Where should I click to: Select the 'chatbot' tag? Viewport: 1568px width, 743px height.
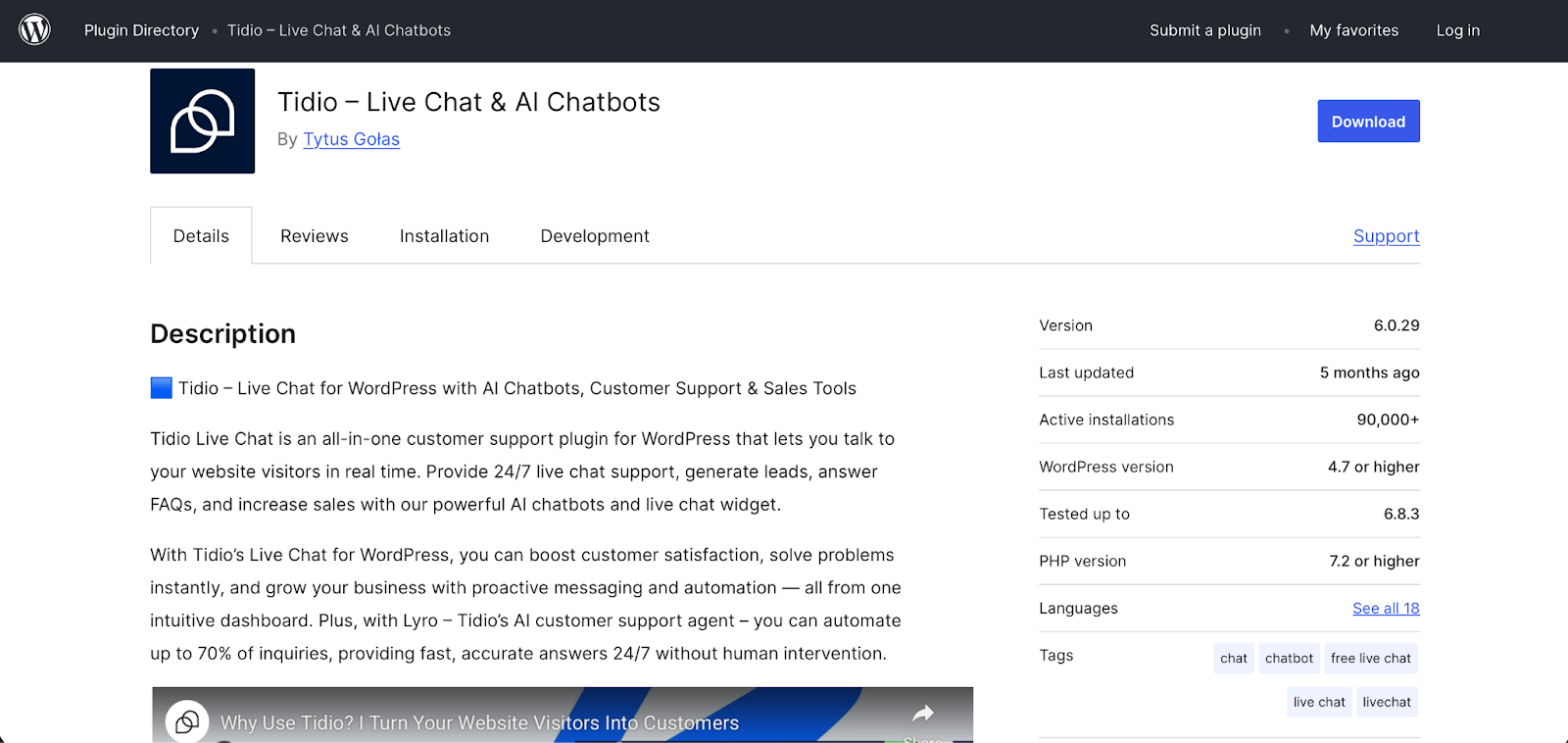(1288, 658)
